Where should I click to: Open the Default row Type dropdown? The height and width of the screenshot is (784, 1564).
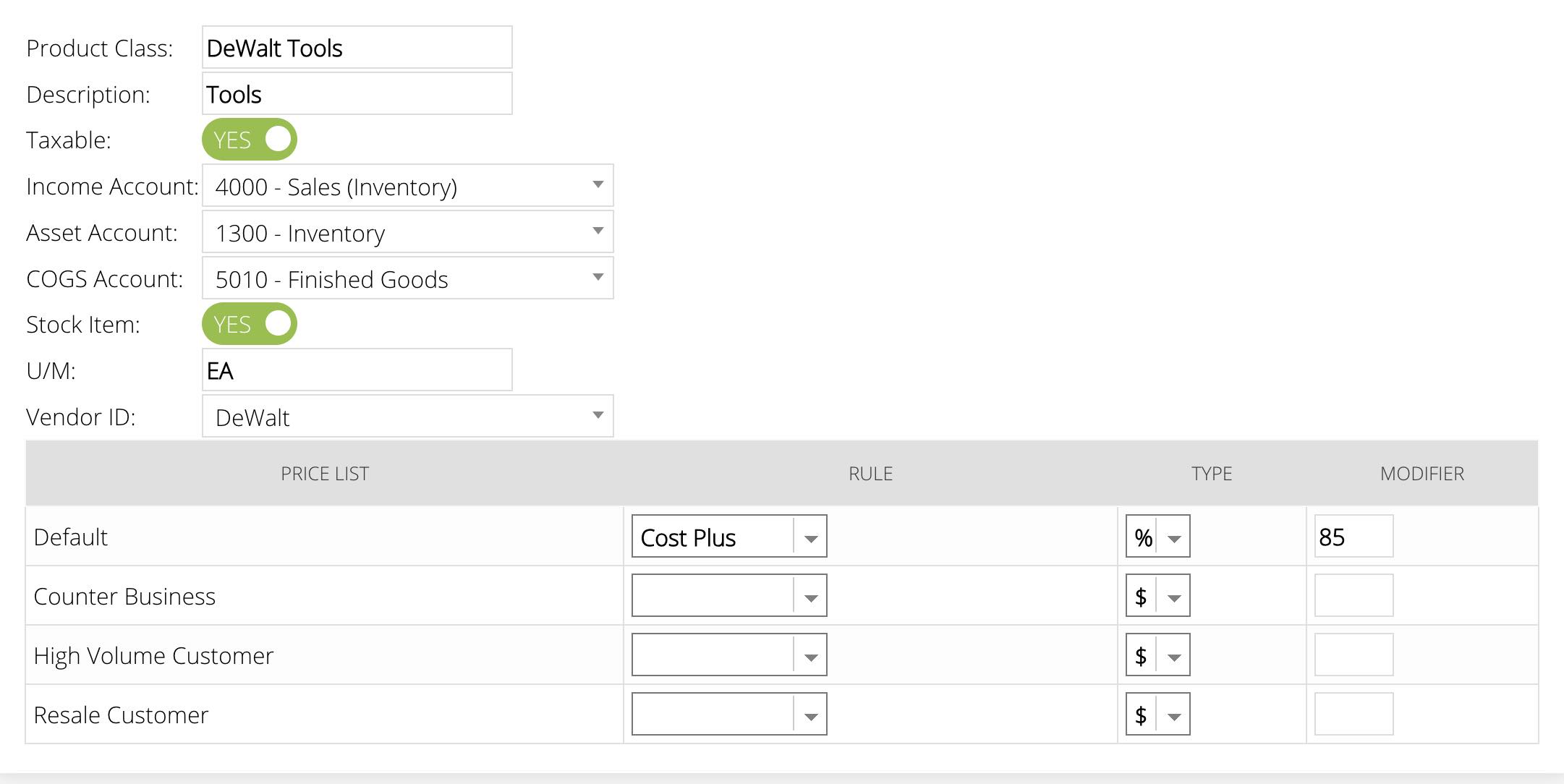pyautogui.click(x=1157, y=537)
